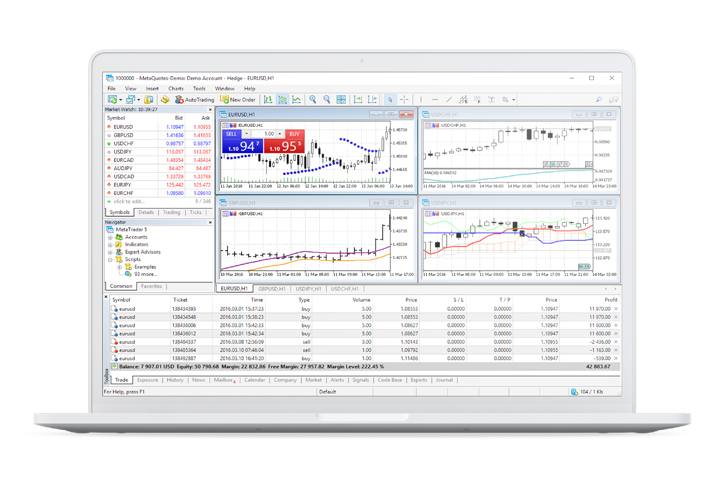Open the View menu

[x=131, y=88]
